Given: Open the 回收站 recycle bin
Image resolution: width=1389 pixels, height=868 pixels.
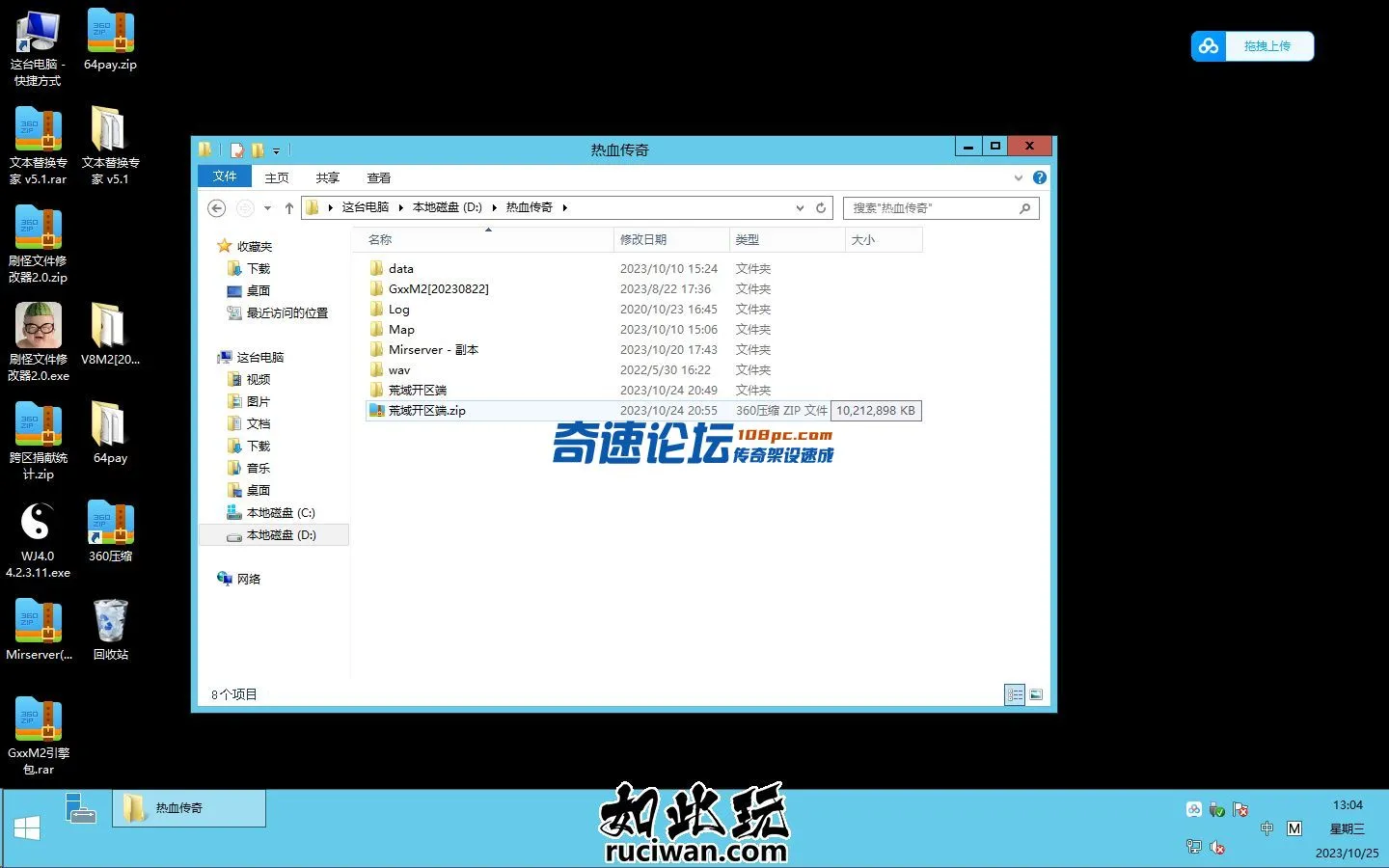Looking at the screenshot, I should pyautogui.click(x=110, y=631).
